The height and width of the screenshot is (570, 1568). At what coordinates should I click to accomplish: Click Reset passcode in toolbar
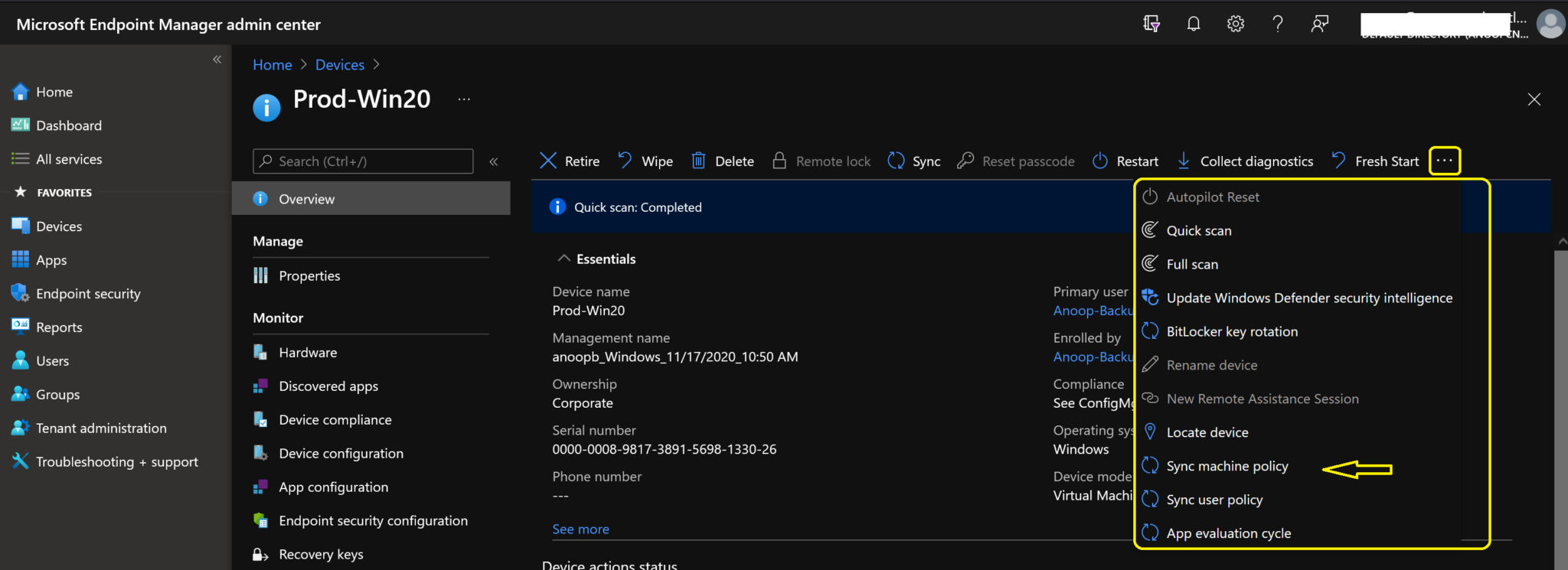click(x=1016, y=161)
